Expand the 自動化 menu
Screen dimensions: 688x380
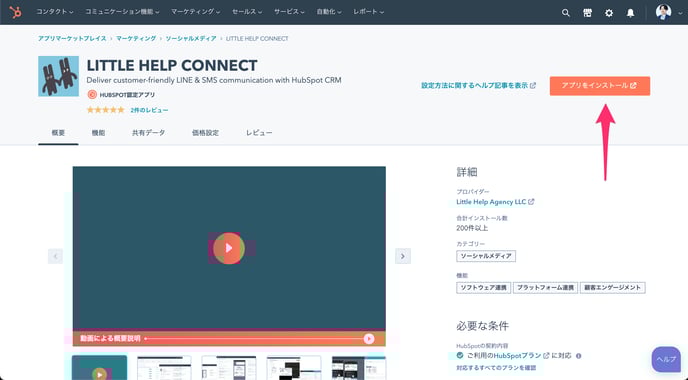[x=329, y=12]
